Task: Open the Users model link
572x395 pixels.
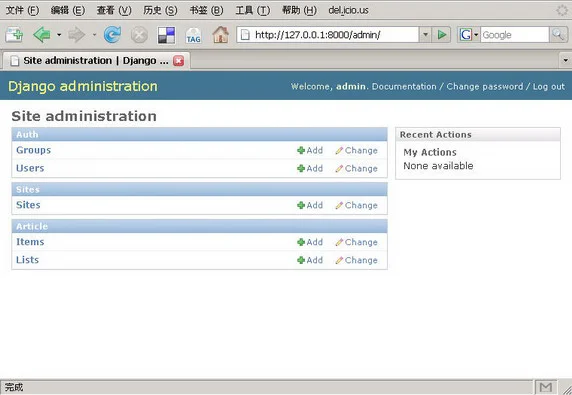Action: 30,169
